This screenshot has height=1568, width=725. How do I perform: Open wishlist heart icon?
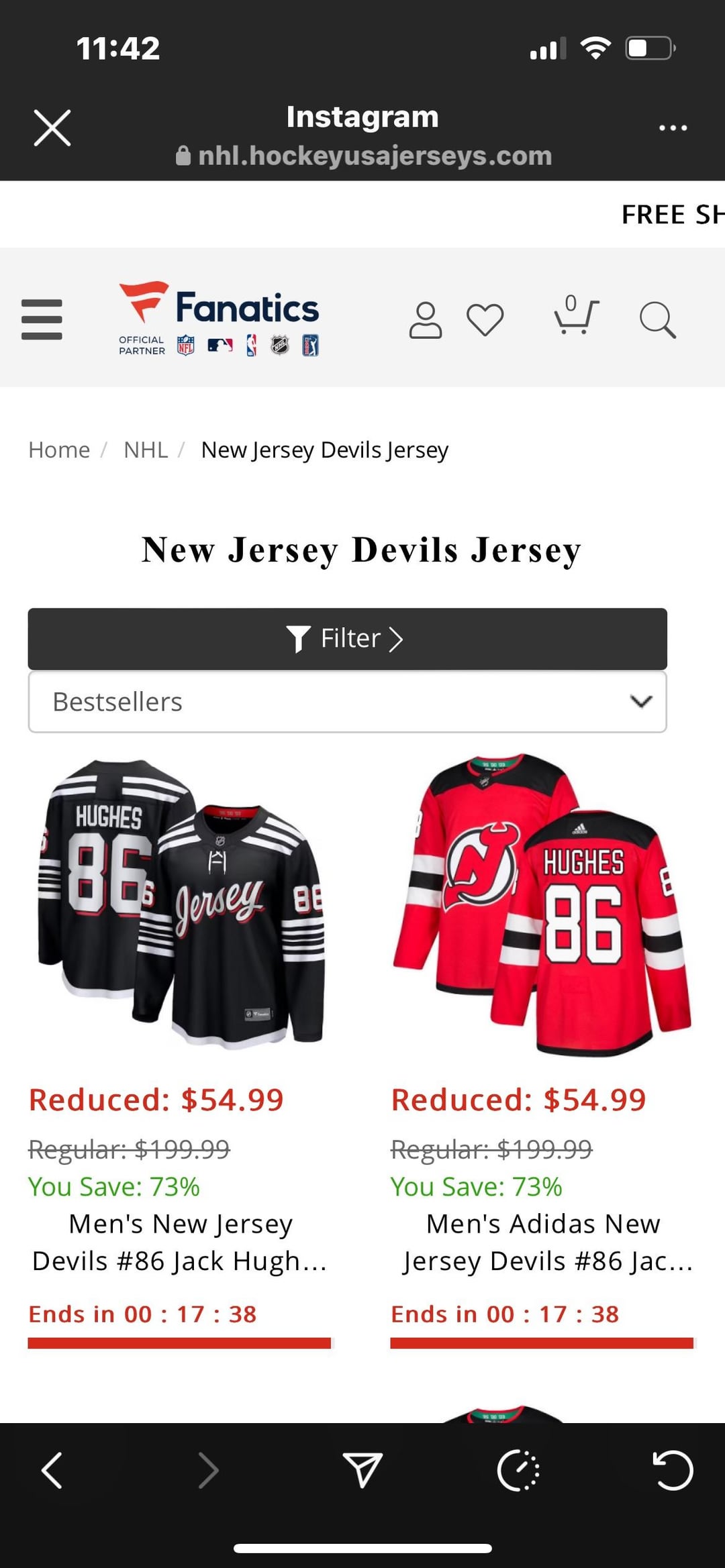tap(485, 319)
